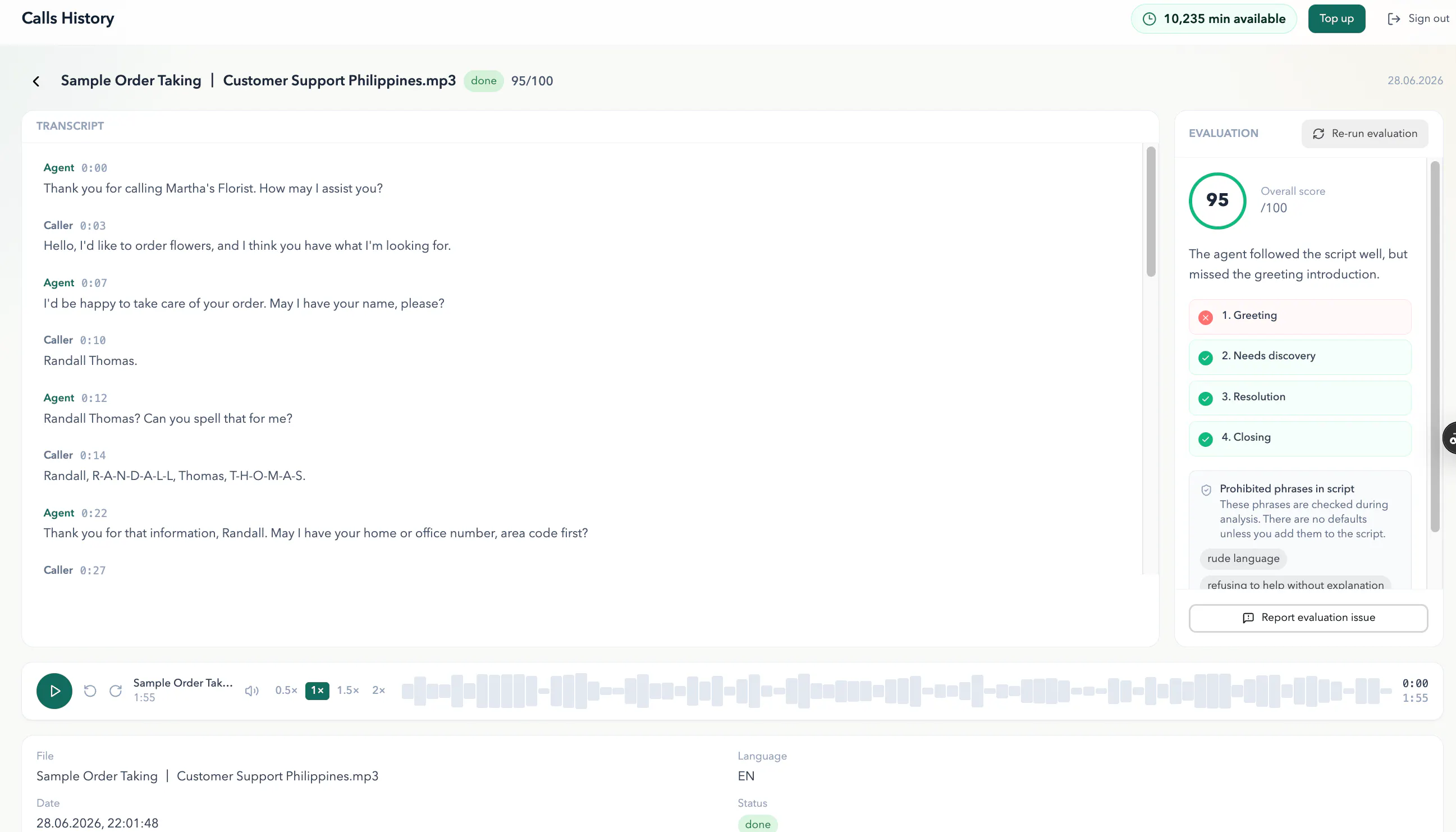Click the EVALUATION panel heading
This screenshot has height=832, width=1456.
(1223, 133)
